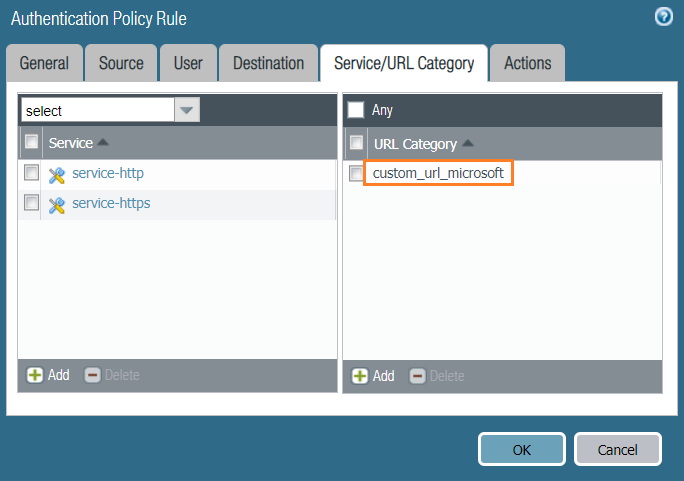Switch to the Destination tab
The width and height of the screenshot is (684, 481).
click(x=268, y=63)
